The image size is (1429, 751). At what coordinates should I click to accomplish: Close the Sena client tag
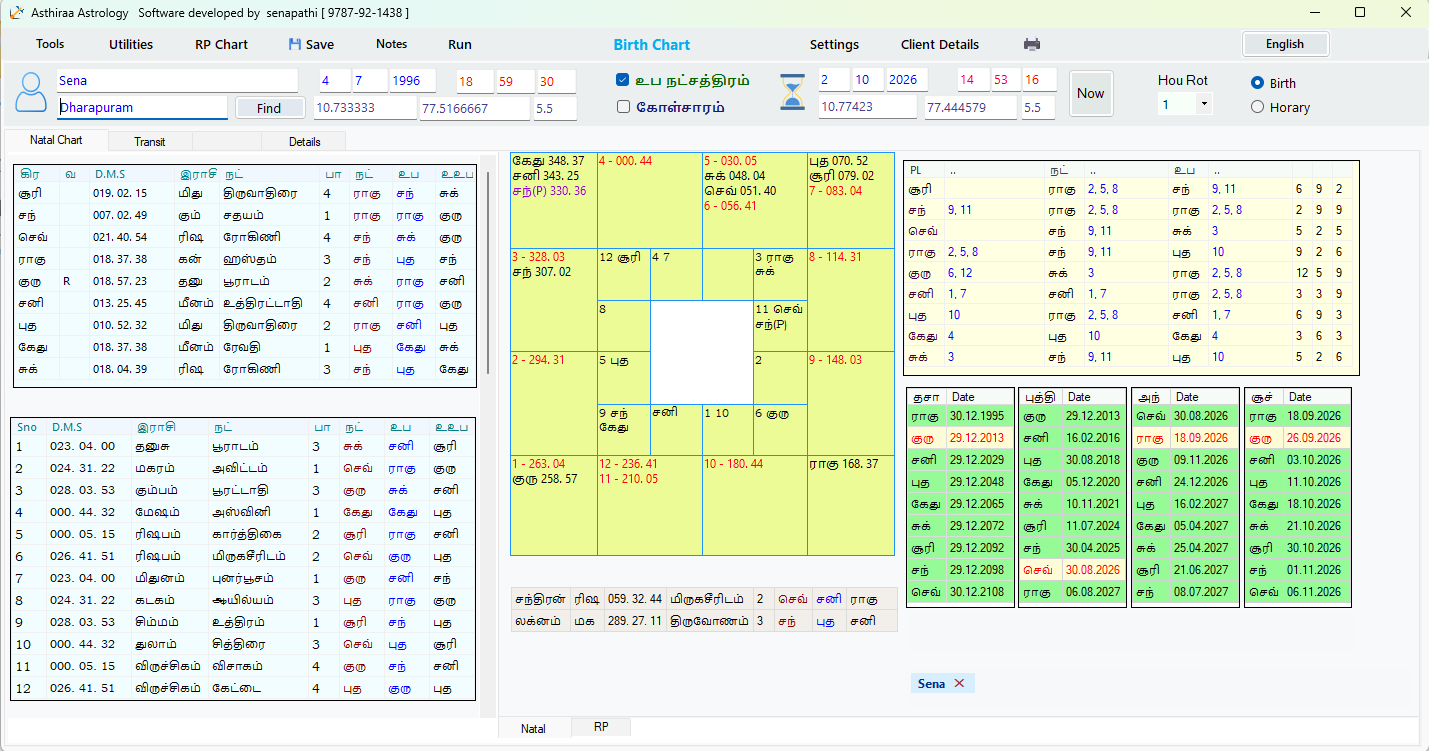coord(959,683)
